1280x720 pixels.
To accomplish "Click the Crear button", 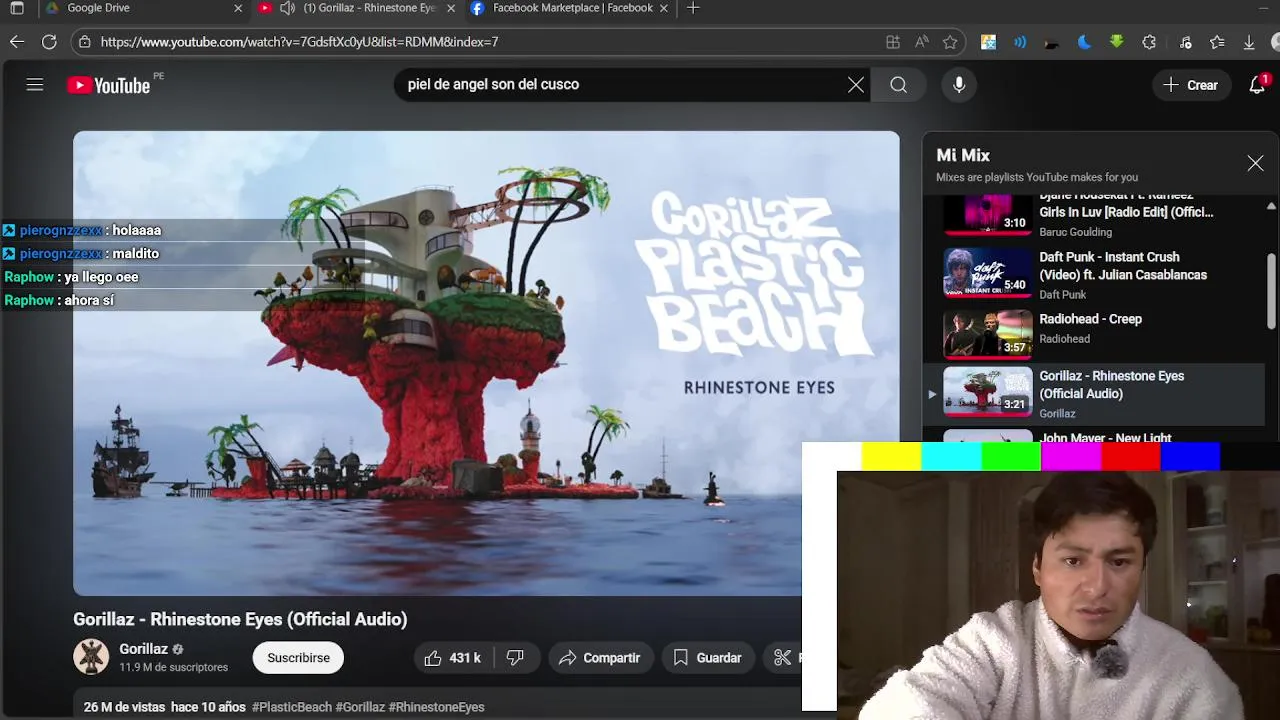I will (1190, 85).
